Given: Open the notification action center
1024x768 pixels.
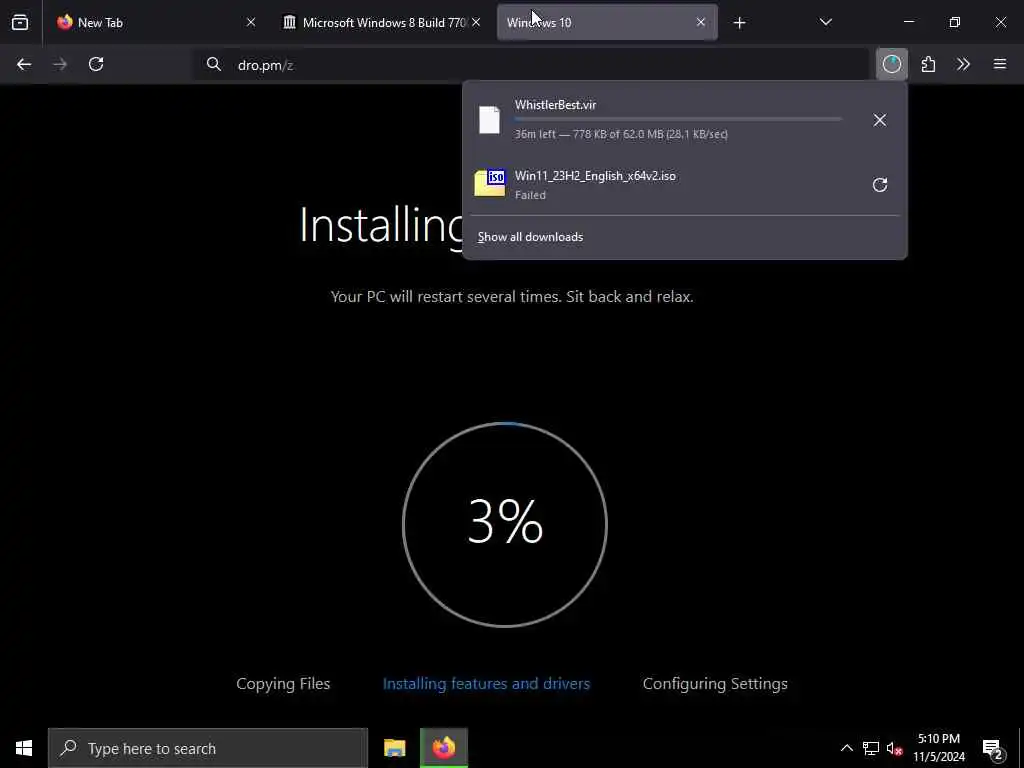Looking at the screenshot, I should [992, 748].
